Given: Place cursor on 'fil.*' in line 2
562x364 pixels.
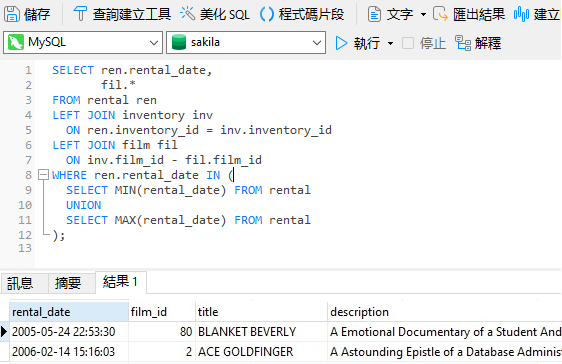Looking at the screenshot, I should (118, 85).
